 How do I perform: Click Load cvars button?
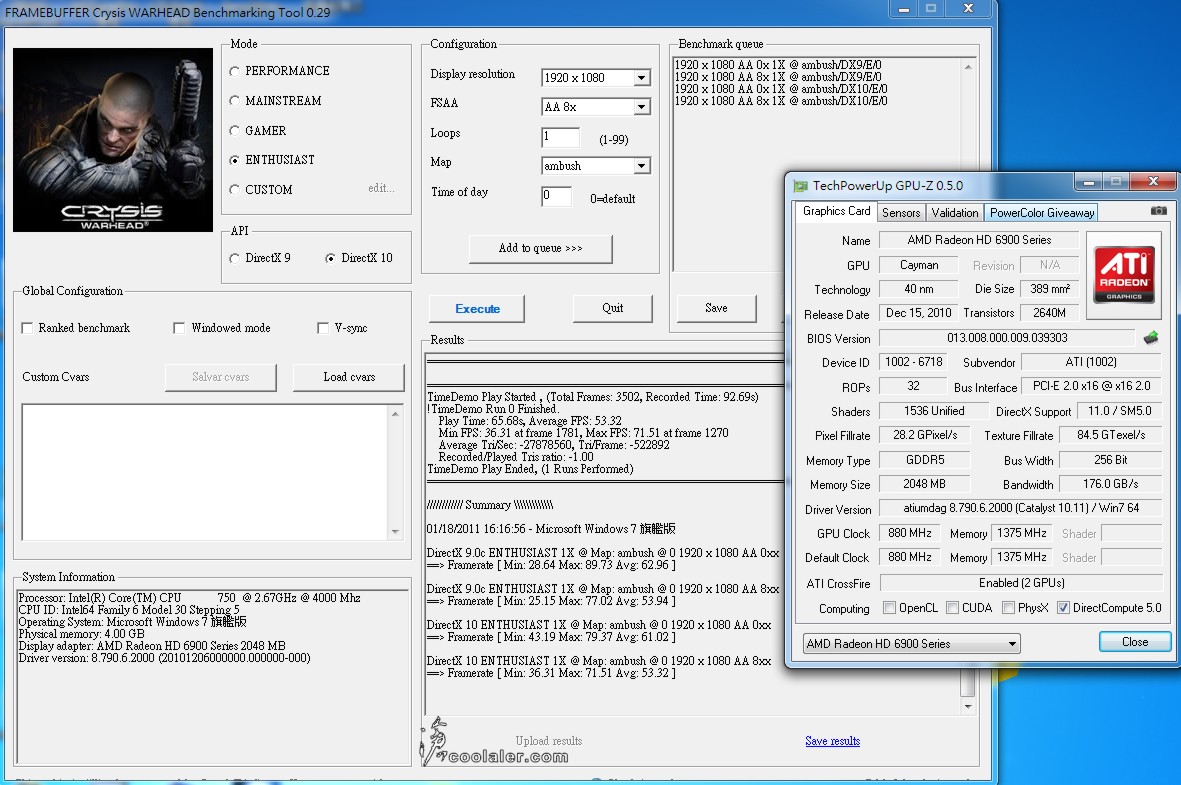[x=349, y=377]
